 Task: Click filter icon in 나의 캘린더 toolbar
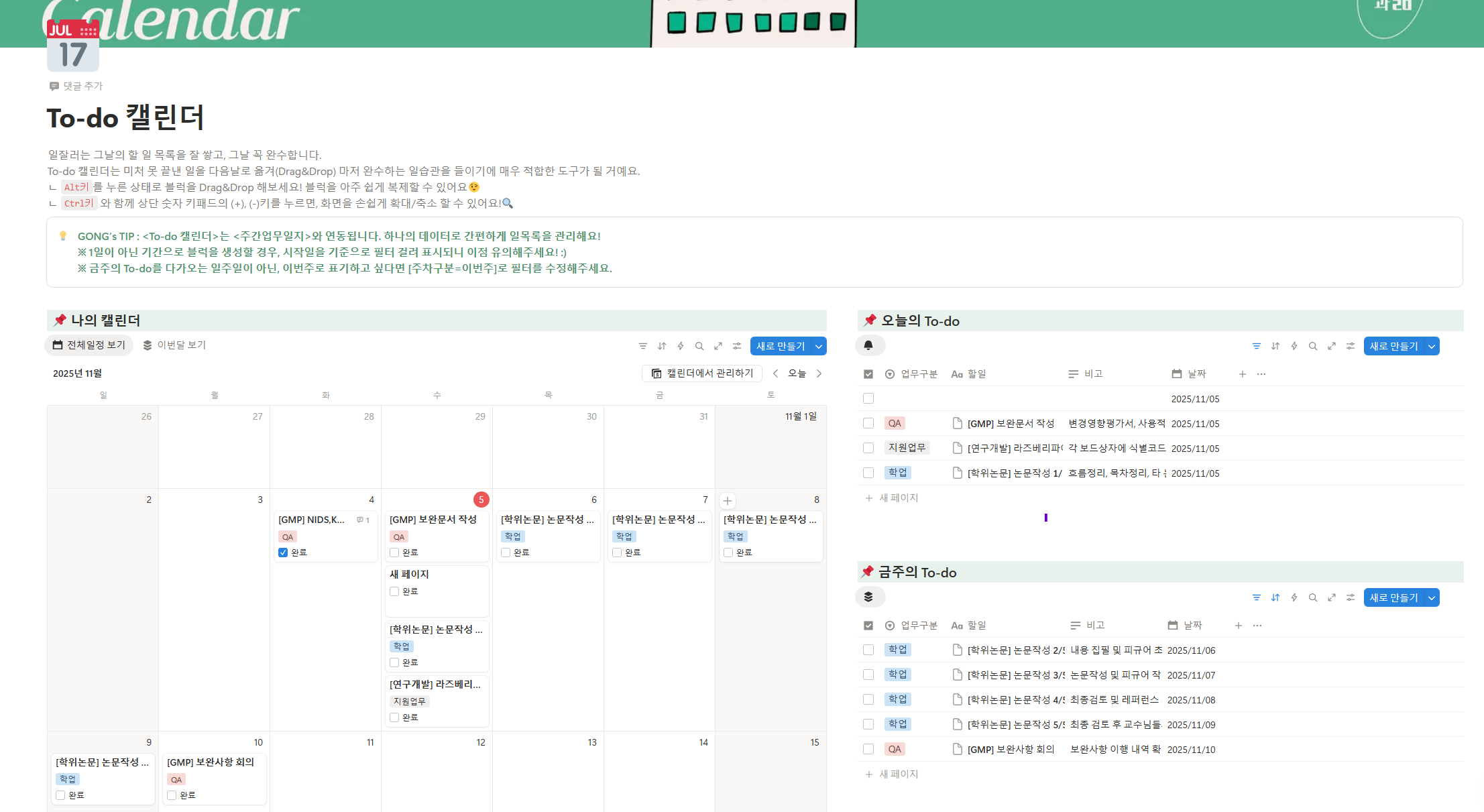[x=642, y=346]
